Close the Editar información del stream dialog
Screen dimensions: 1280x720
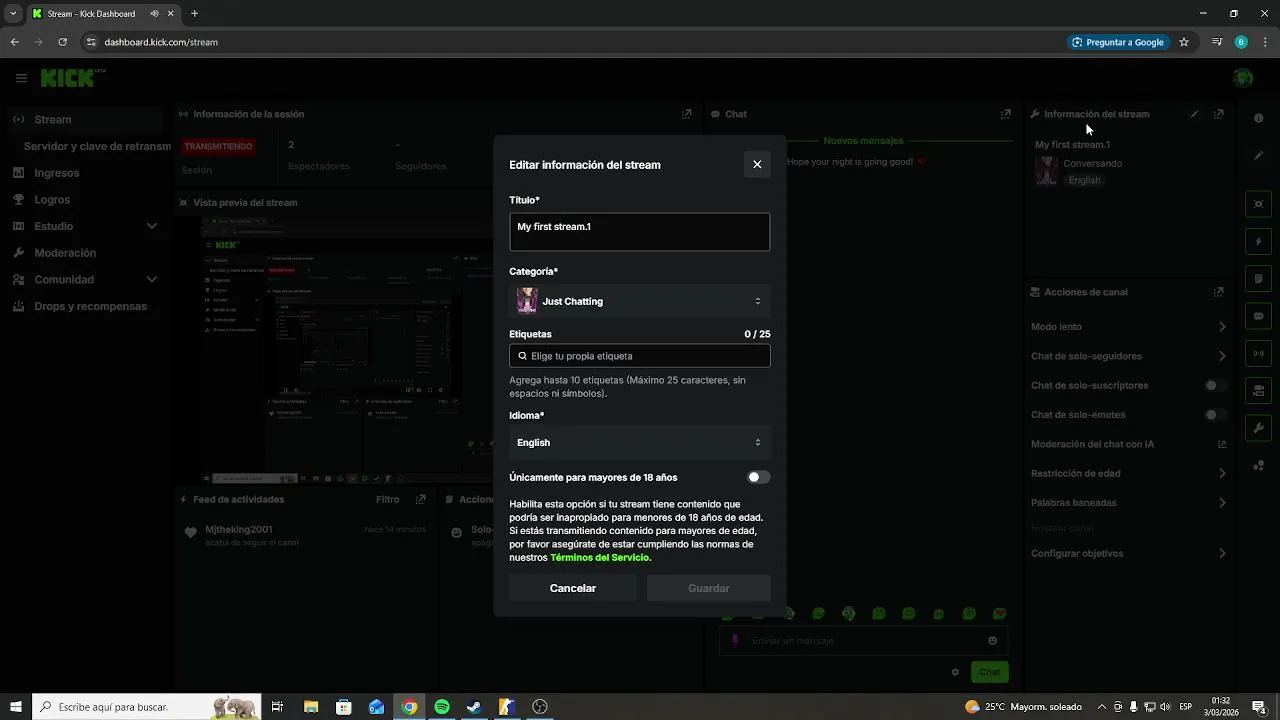click(757, 165)
